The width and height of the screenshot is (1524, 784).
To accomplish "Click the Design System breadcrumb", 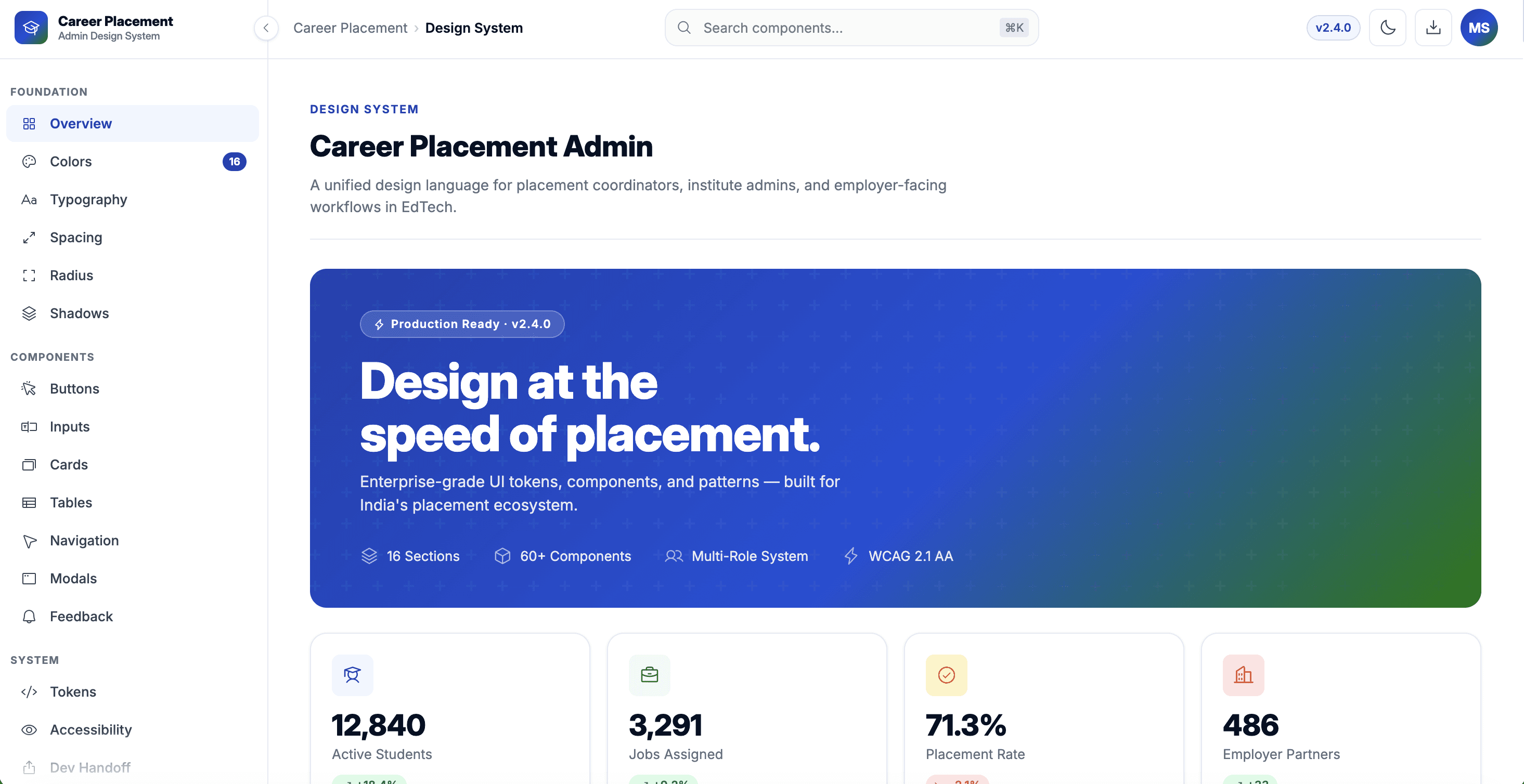I will coord(474,28).
